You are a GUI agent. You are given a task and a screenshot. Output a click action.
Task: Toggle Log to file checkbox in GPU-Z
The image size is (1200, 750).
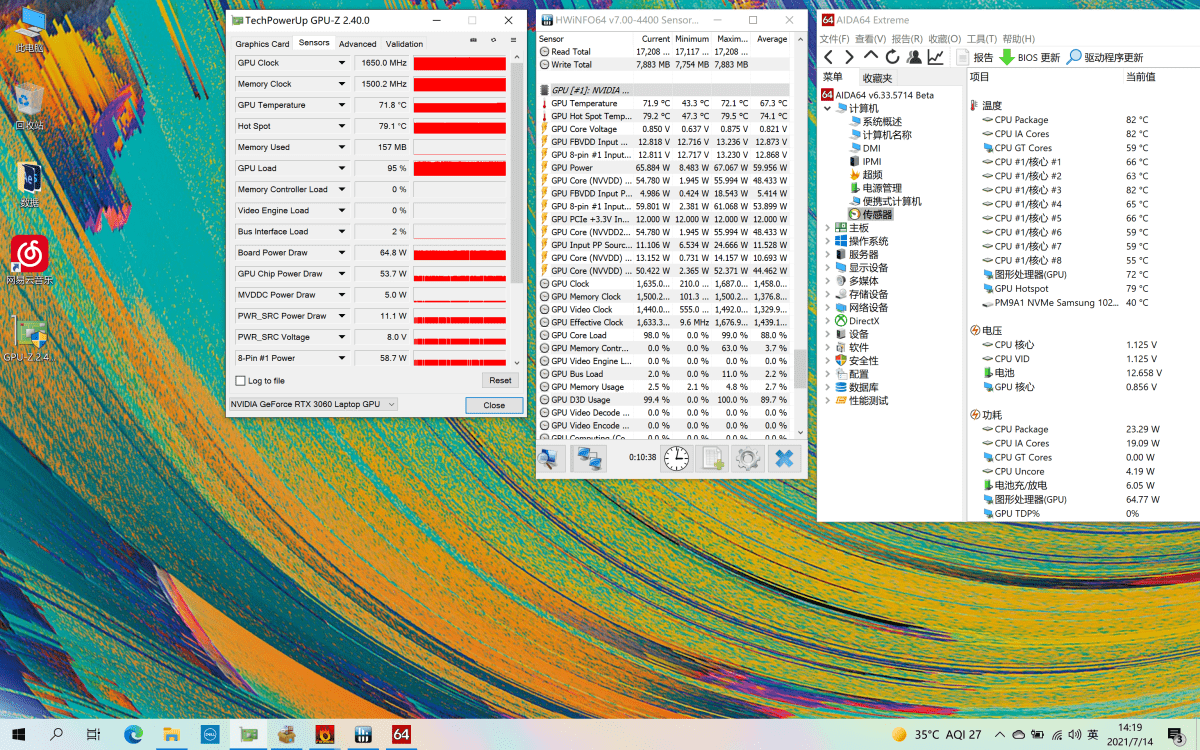click(x=240, y=381)
